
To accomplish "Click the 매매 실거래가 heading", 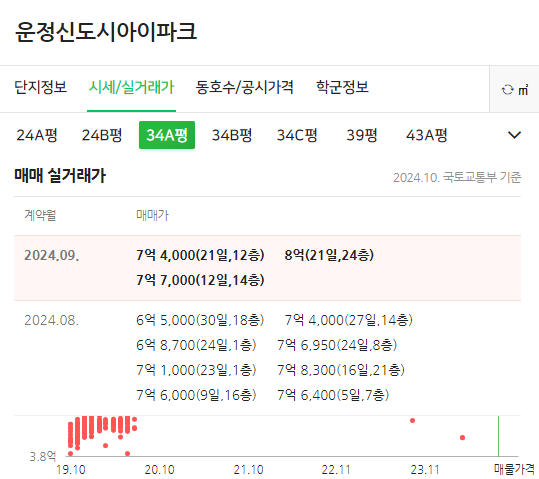I will pyautogui.click(x=60, y=175).
